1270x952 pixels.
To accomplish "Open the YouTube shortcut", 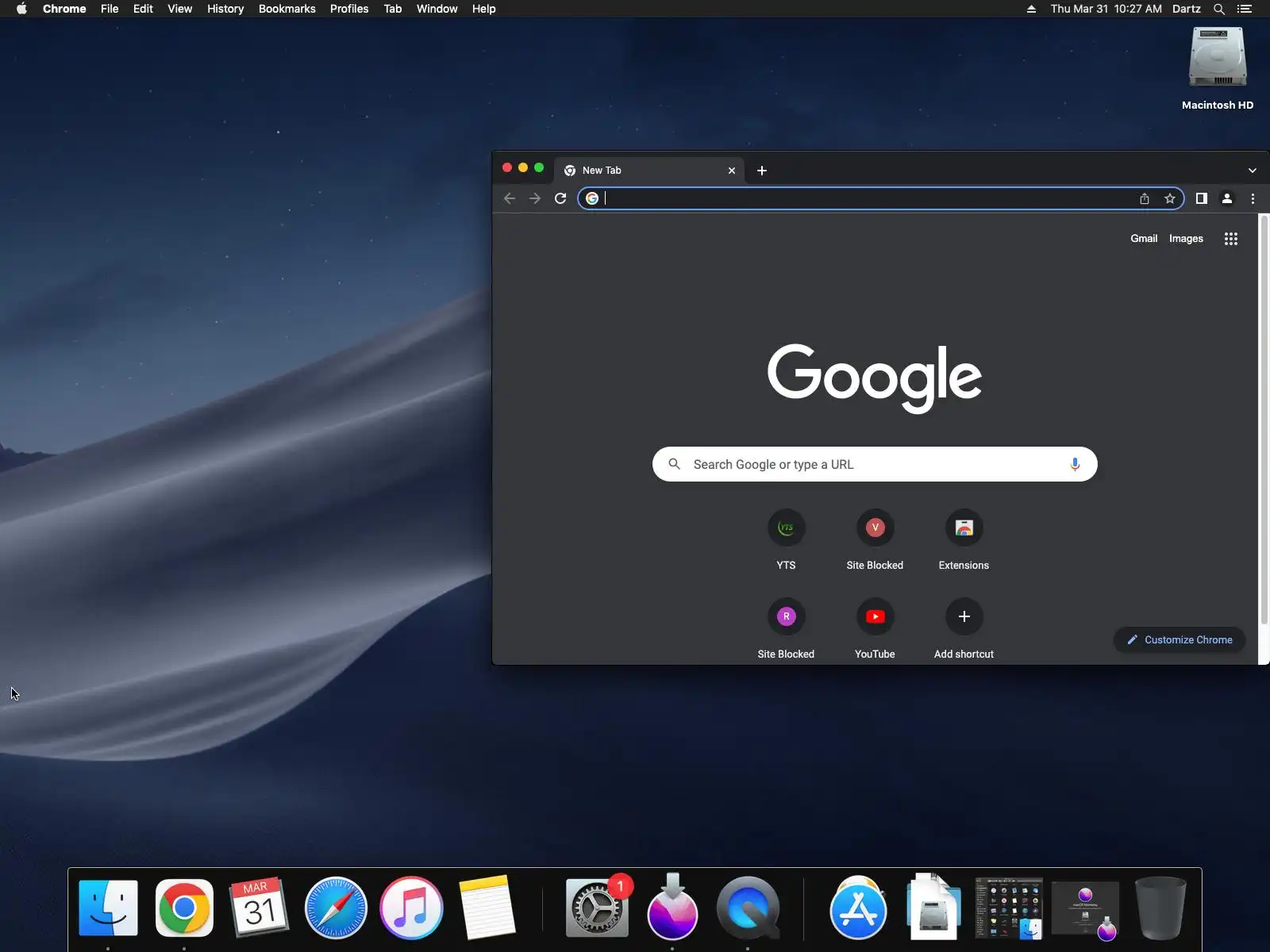I will coord(875,631).
